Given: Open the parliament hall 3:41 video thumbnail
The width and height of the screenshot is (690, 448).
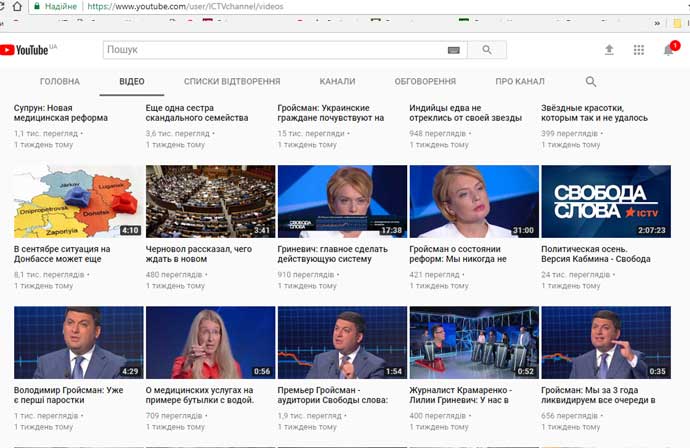Looking at the screenshot, I should 210,201.
